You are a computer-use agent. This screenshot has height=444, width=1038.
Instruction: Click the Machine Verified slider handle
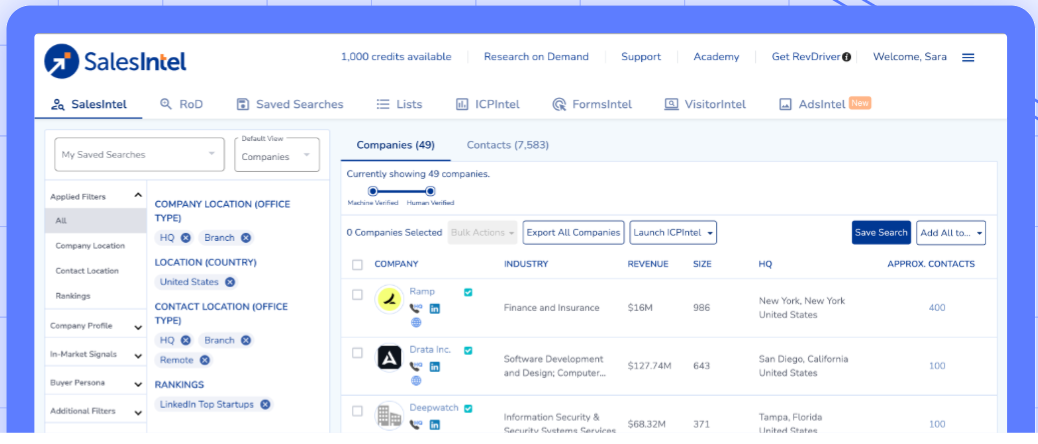[373, 191]
